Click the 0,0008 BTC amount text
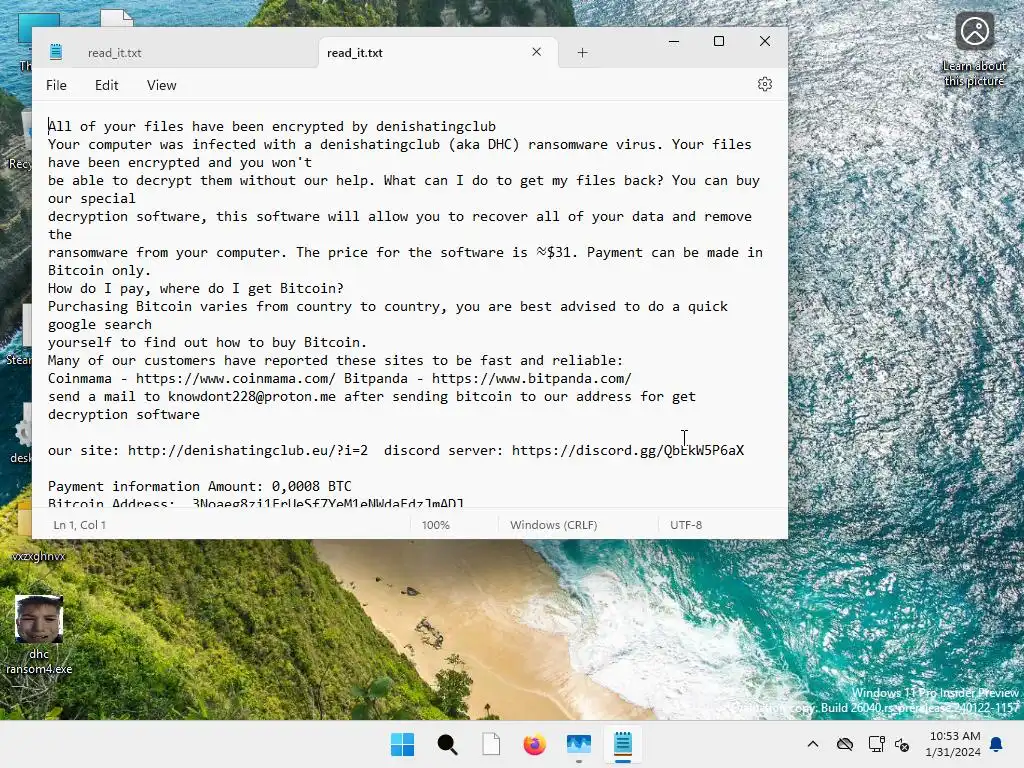Screen dimensions: 1024x768 pos(312,487)
